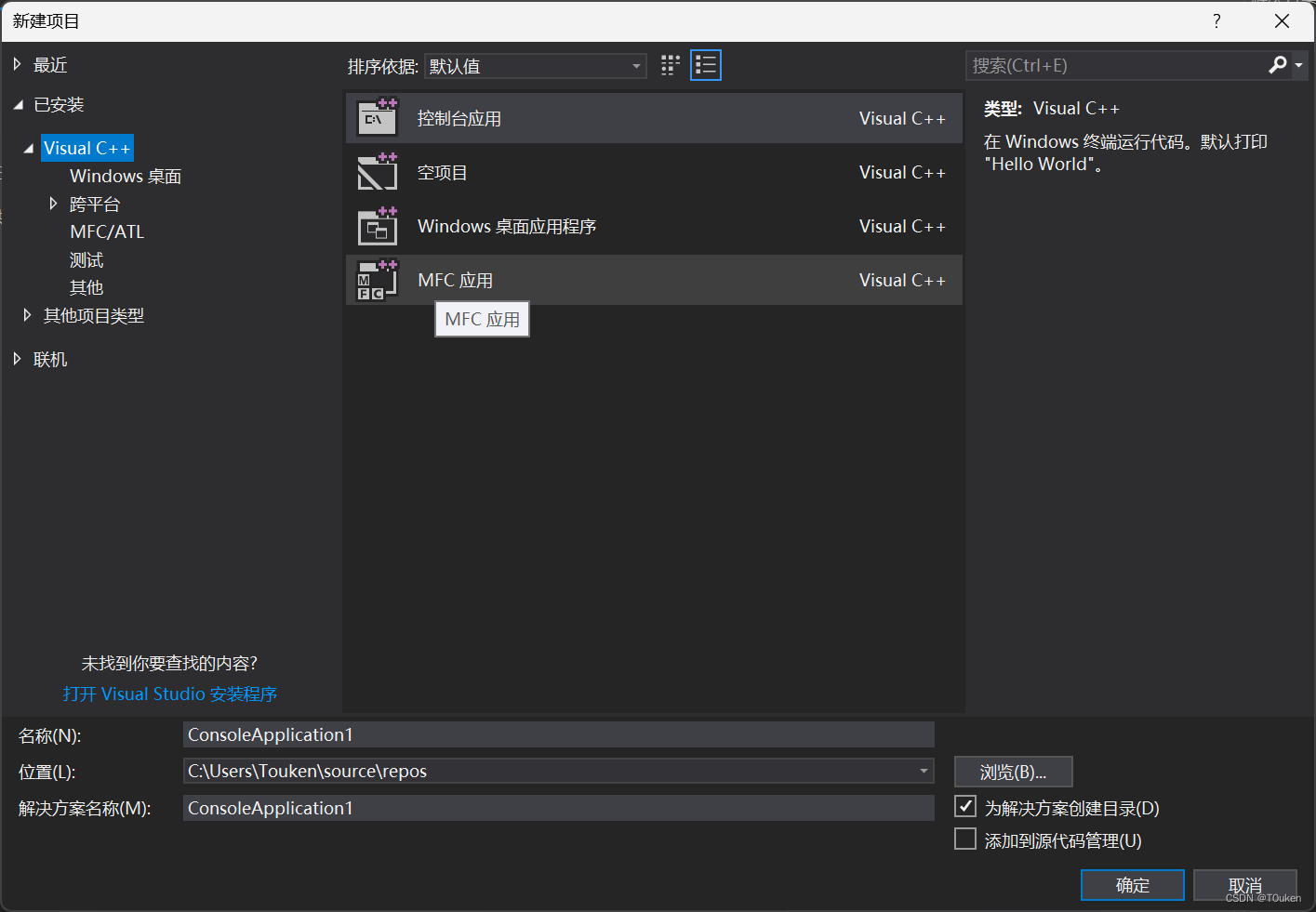1316x912 pixels.
Task: Collapse the Visual C++ tree node
Action: click(28, 148)
